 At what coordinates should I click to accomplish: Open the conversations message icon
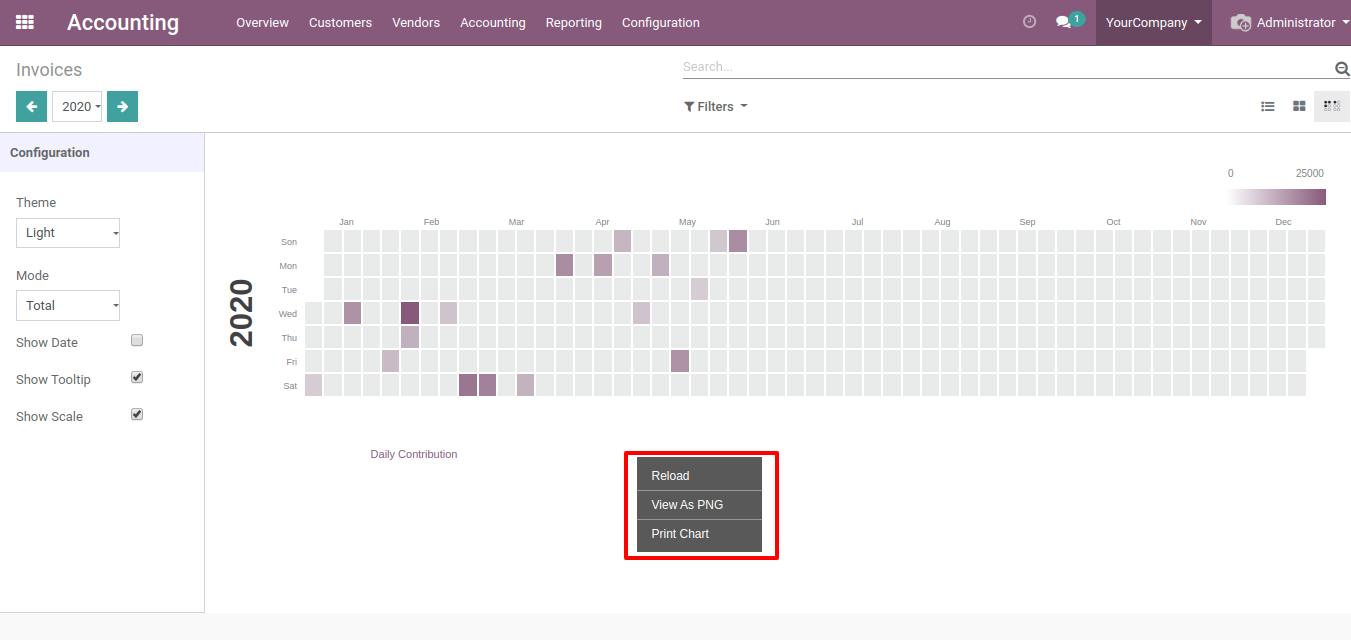1064,22
